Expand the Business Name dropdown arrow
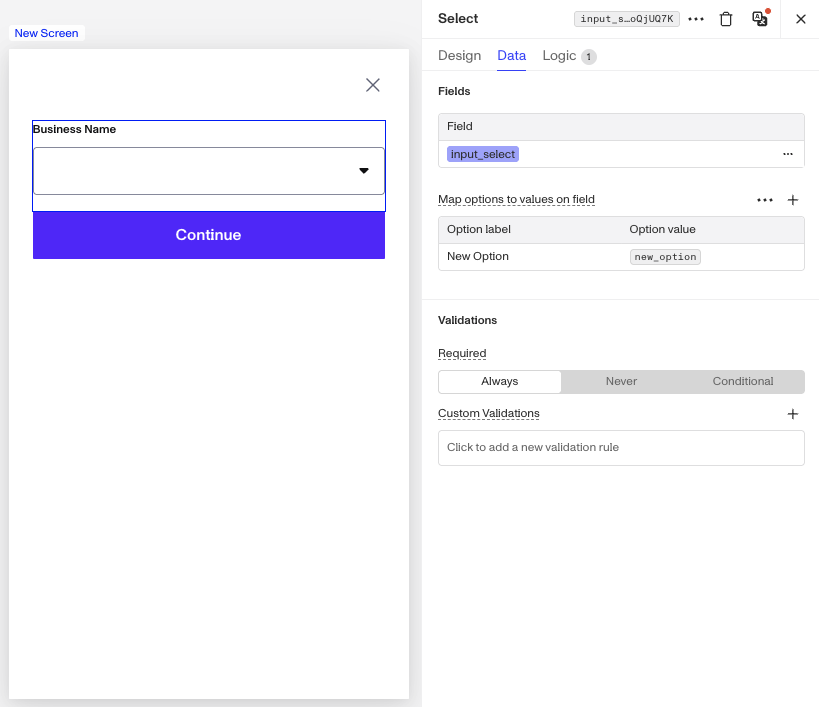 pyautogui.click(x=364, y=171)
